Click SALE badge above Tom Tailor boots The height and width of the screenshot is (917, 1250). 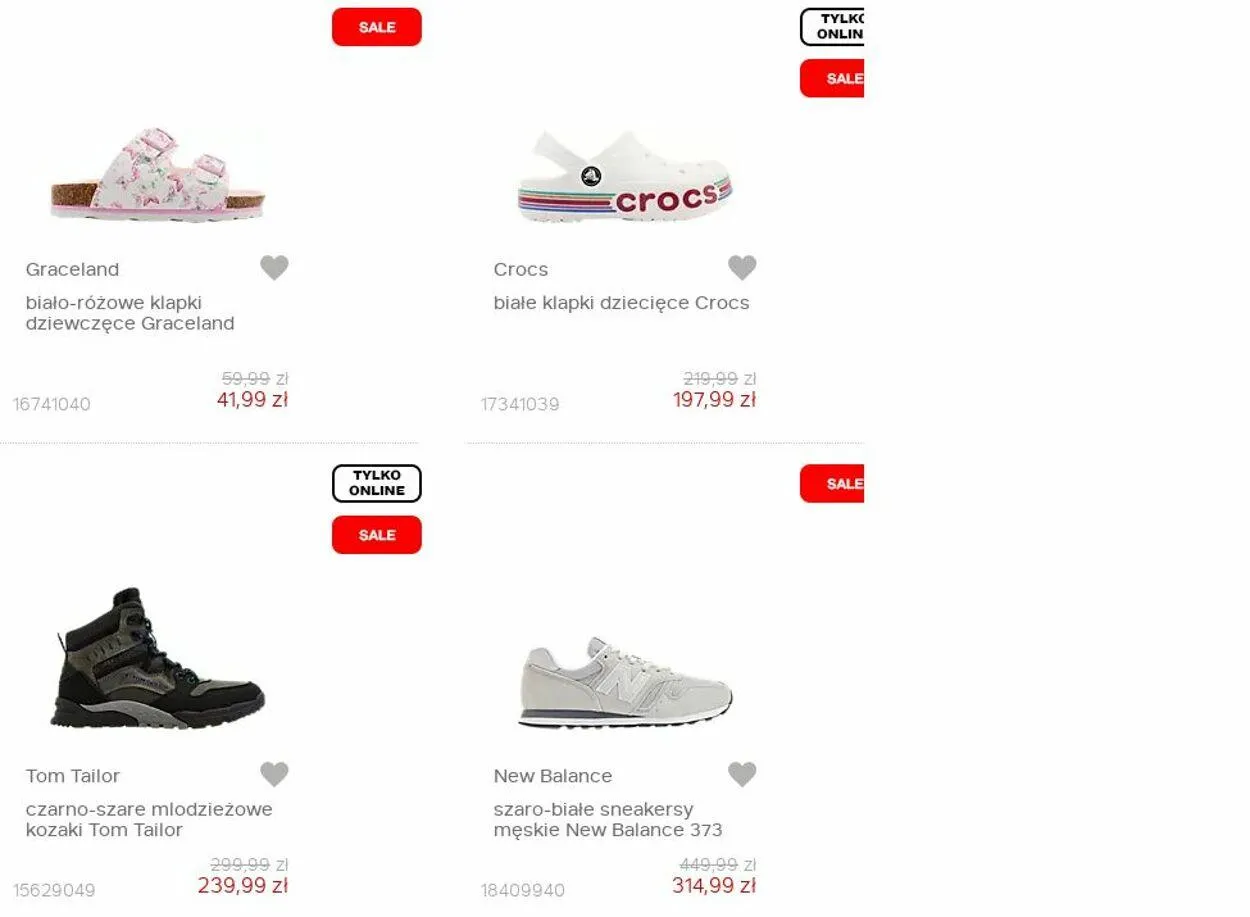(x=377, y=535)
